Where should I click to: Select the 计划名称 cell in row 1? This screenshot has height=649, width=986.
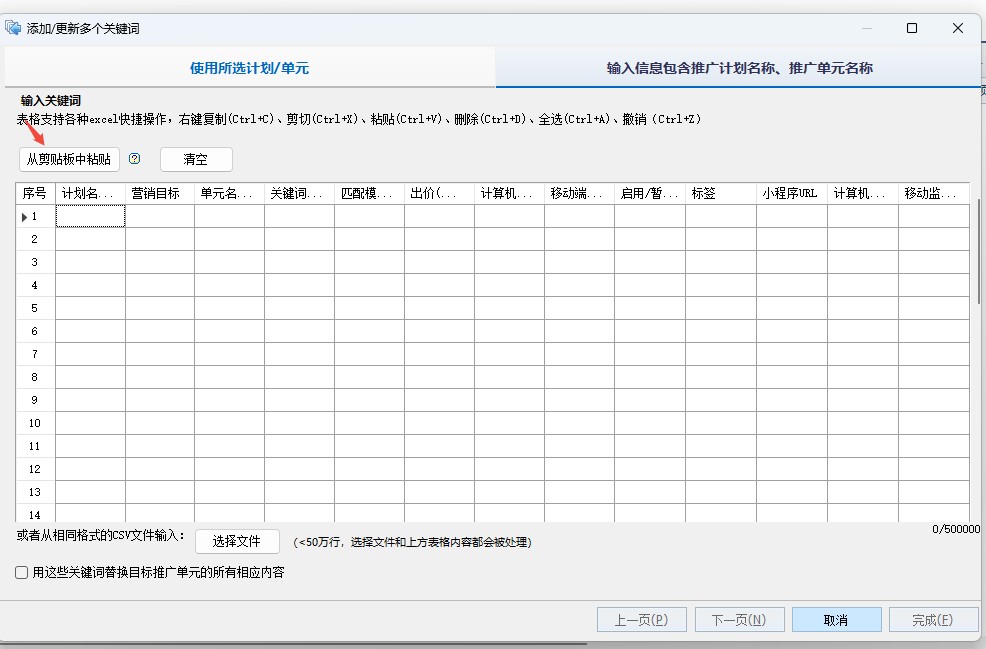[x=90, y=216]
